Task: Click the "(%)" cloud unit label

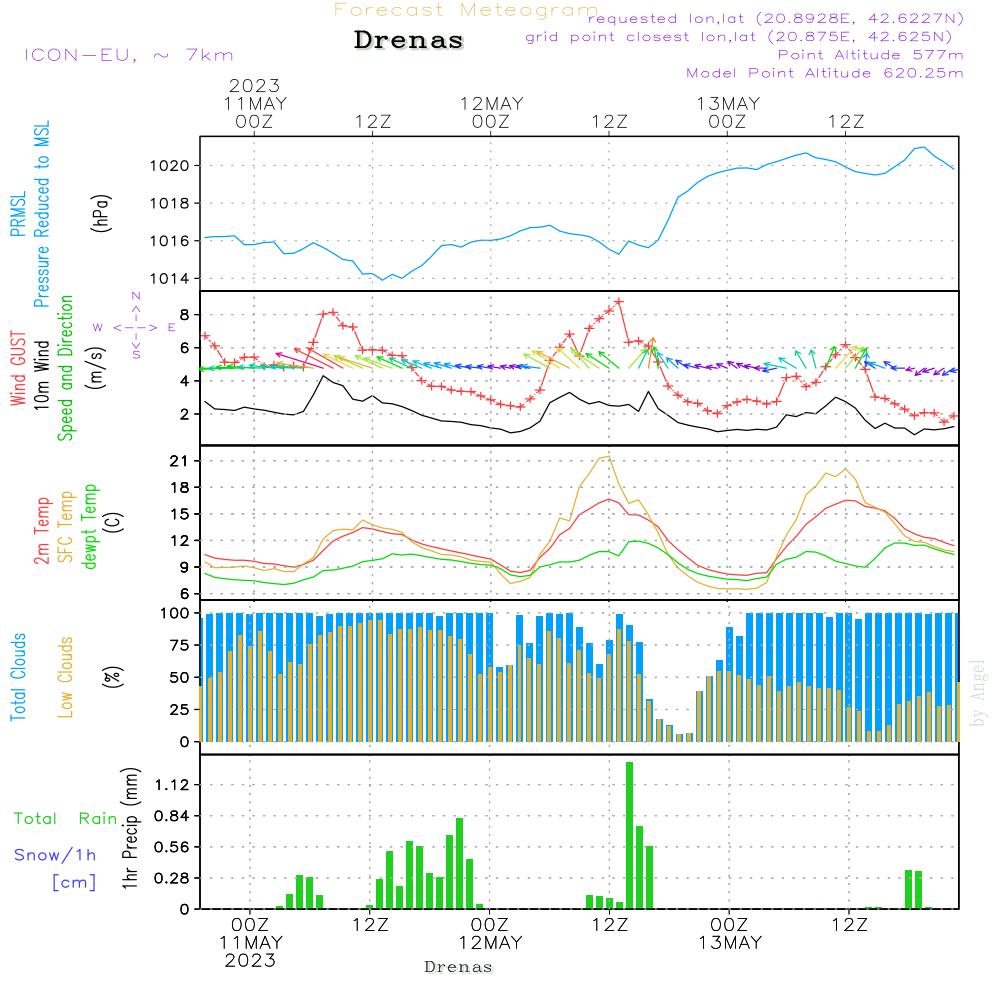Action: coord(113,677)
